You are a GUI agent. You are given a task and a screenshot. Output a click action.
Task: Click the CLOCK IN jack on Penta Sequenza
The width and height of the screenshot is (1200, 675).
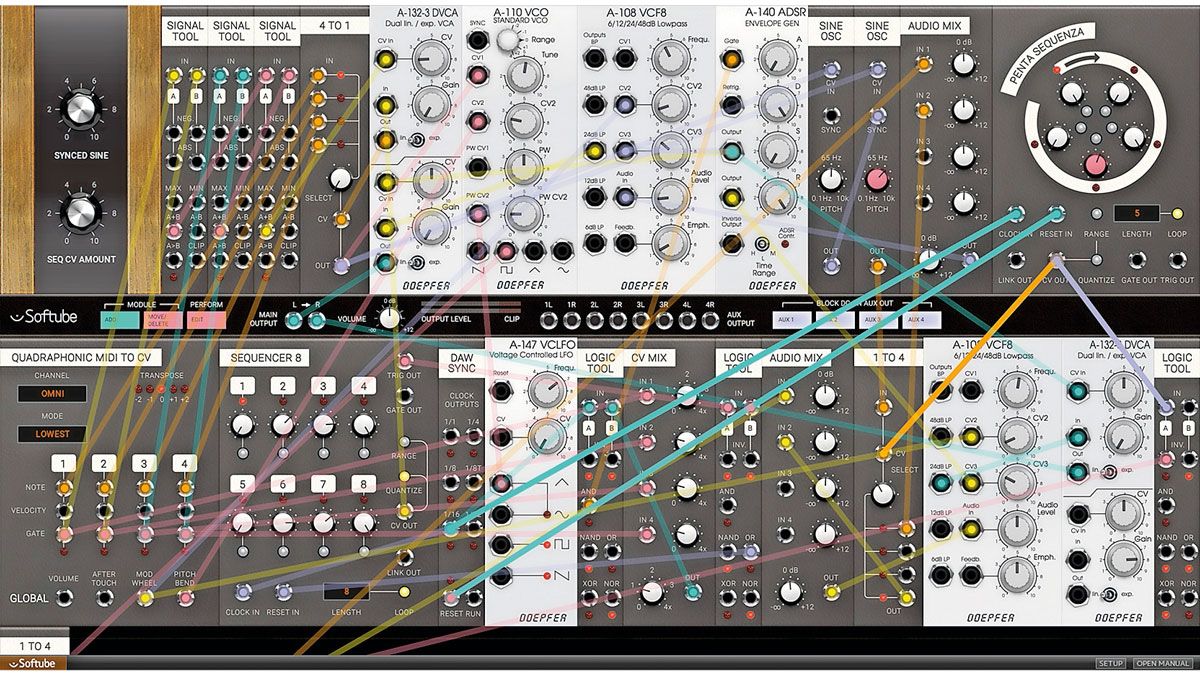click(x=1017, y=214)
